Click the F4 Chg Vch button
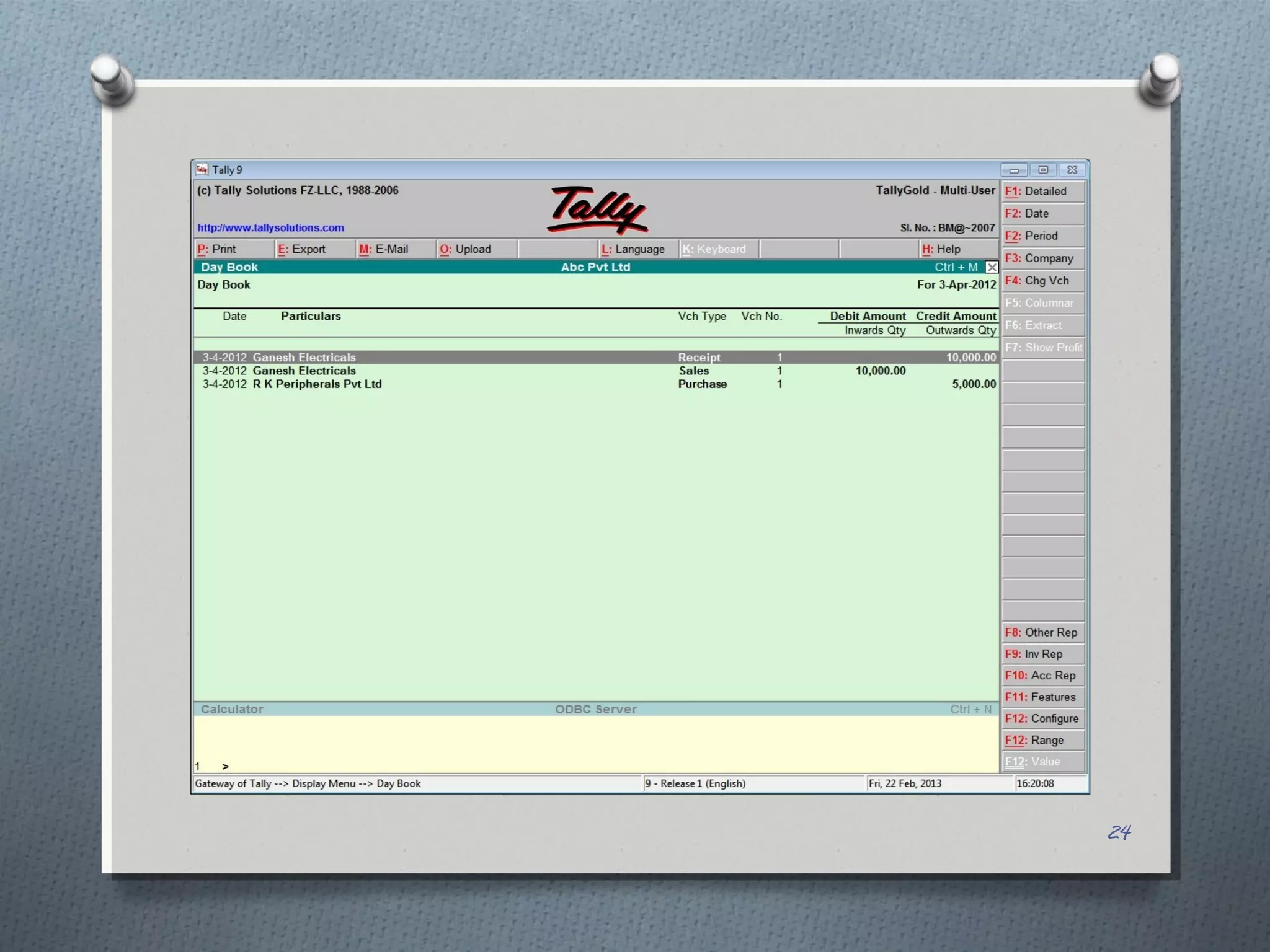The image size is (1270, 952). click(x=1043, y=281)
